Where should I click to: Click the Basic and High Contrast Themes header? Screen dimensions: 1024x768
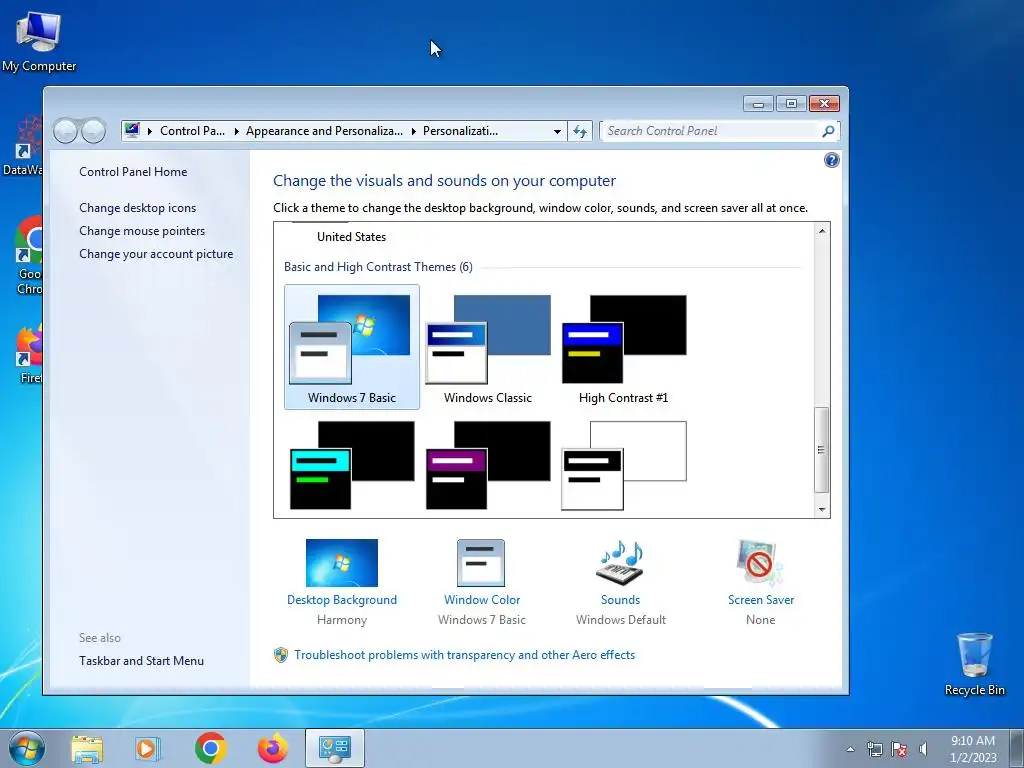click(x=378, y=267)
